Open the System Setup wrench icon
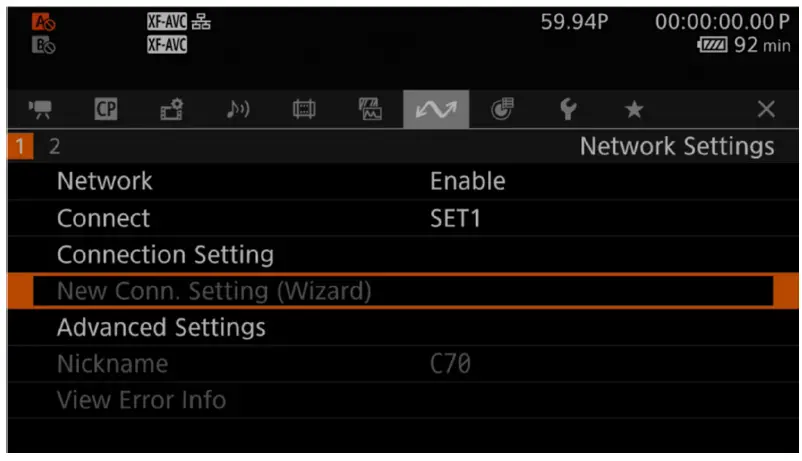This screenshot has width=802, height=461. [567, 110]
